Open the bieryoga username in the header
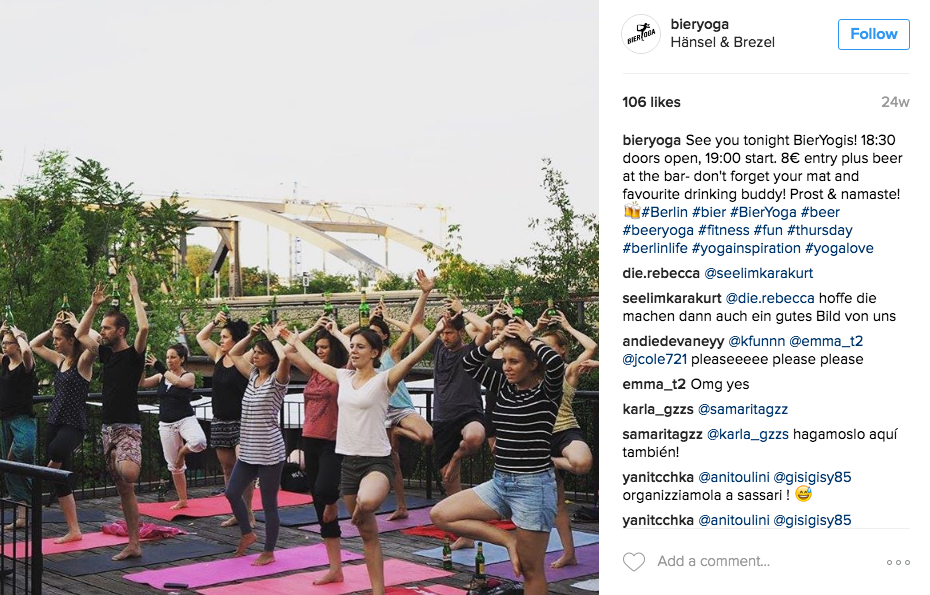This screenshot has width=930, height=595. pos(699,24)
